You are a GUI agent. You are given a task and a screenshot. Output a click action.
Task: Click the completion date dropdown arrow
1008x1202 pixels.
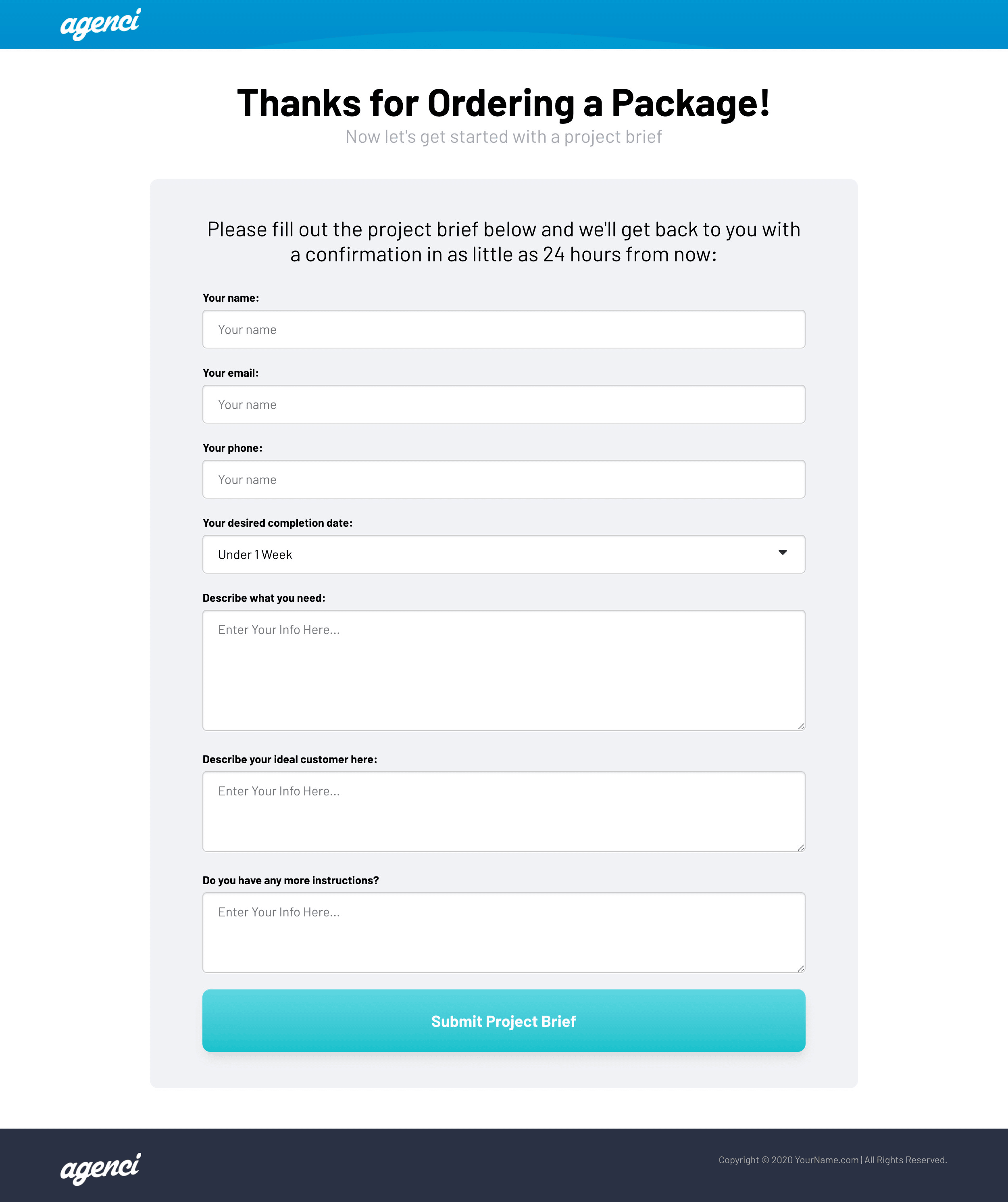[x=782, y=553]
